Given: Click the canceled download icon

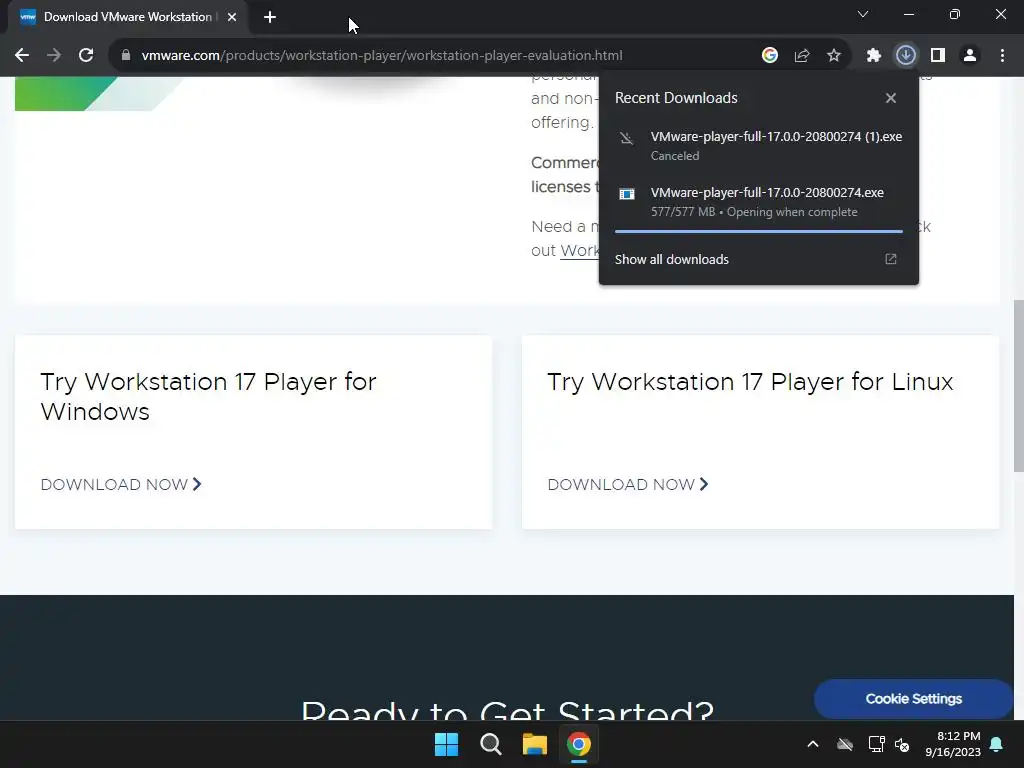Looking at the screenshot, I should pyautogui.click(x=626, y=138).
